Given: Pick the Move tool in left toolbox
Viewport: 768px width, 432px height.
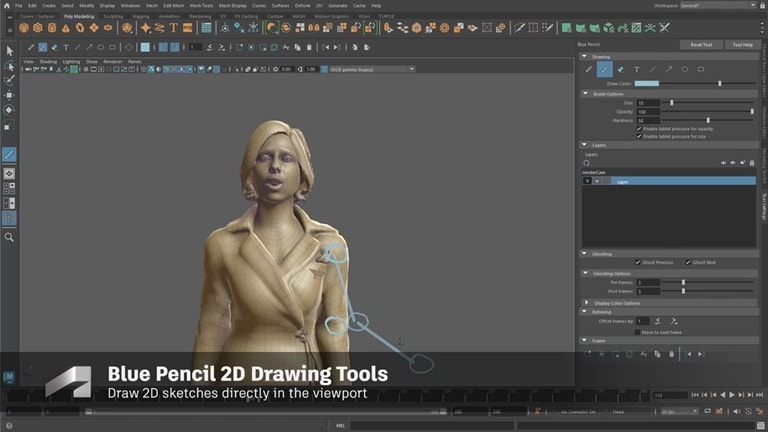Looking at the screenshot, I should pos(9,95).
